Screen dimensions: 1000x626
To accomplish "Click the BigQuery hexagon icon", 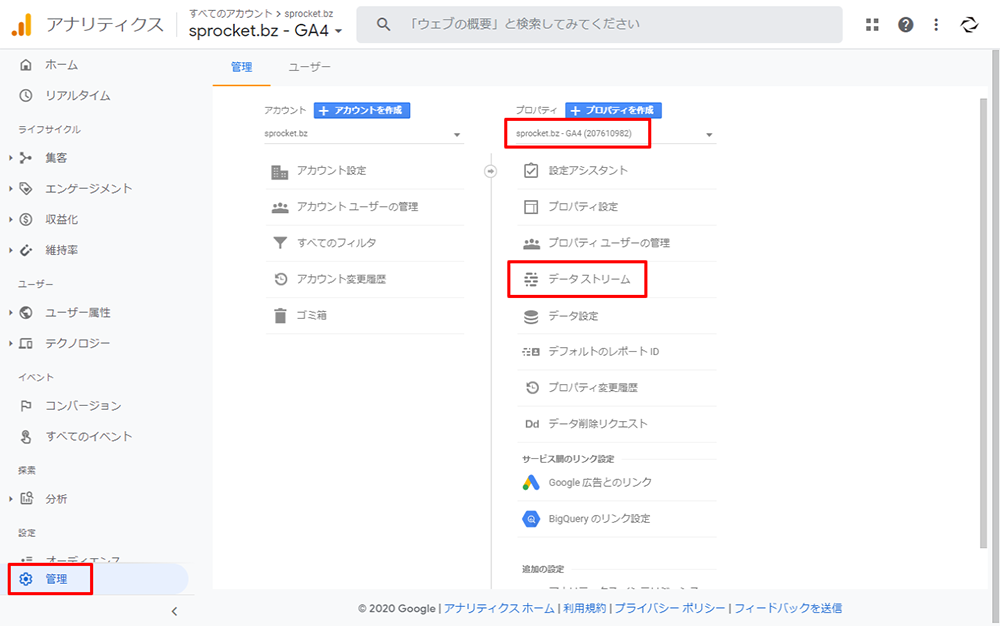I will click(531, 519).
